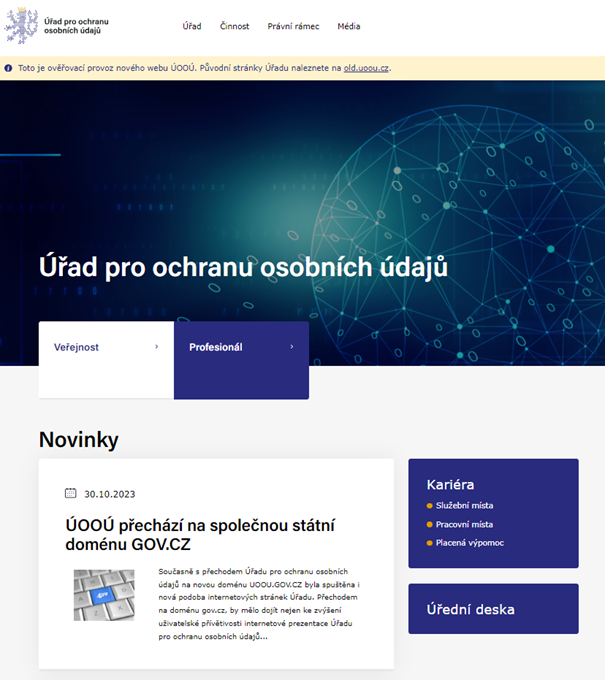Select the Profesionál section card
This screenshot has height=680, width=605.
pyautogui.click(x=242, y=360)
